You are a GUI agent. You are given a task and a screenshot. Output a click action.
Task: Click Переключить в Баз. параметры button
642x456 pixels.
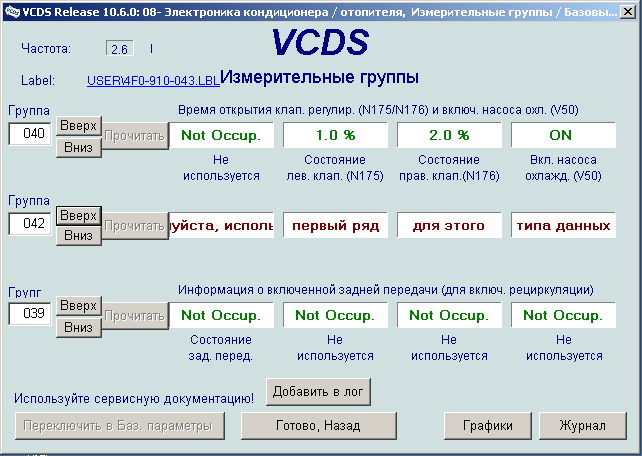coord(120,426)
